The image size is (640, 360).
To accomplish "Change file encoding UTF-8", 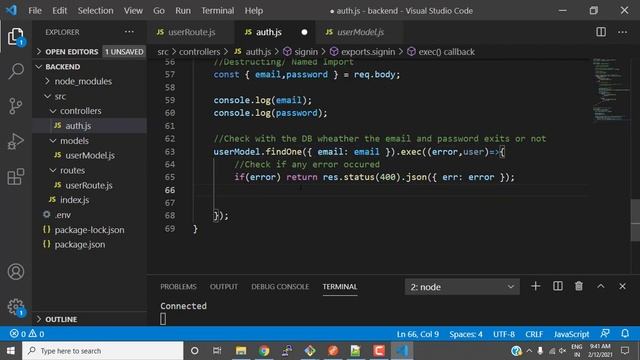I will pyautogui.click(x=504, y=334).
